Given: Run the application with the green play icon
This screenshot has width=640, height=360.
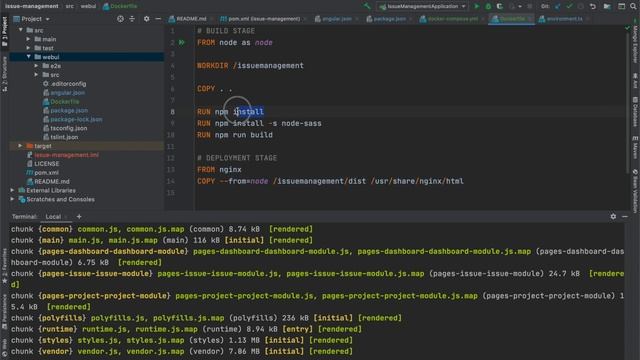Looking at the screenshot, I should point(476,7).
